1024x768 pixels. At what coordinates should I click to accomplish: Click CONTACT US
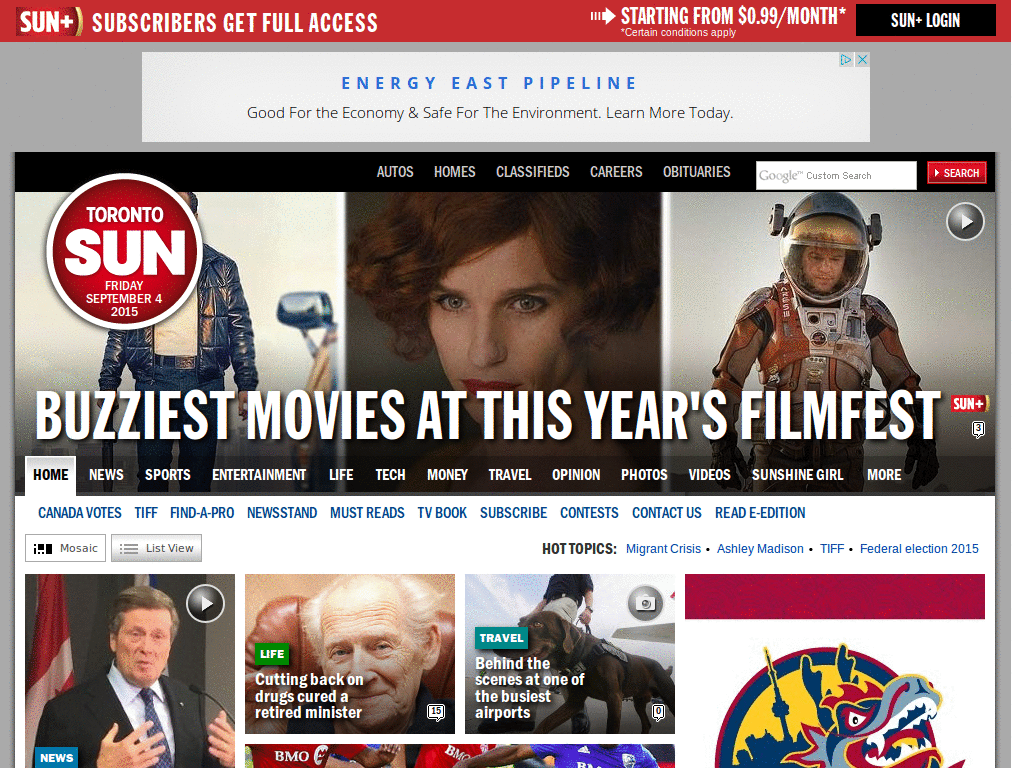coord(667,513)
